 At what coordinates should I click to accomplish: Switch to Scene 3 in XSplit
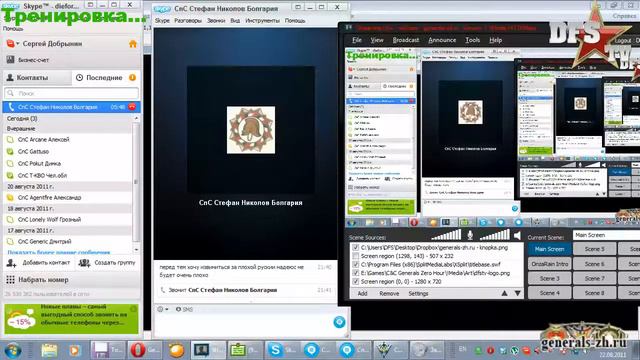(x=549, y=278)
